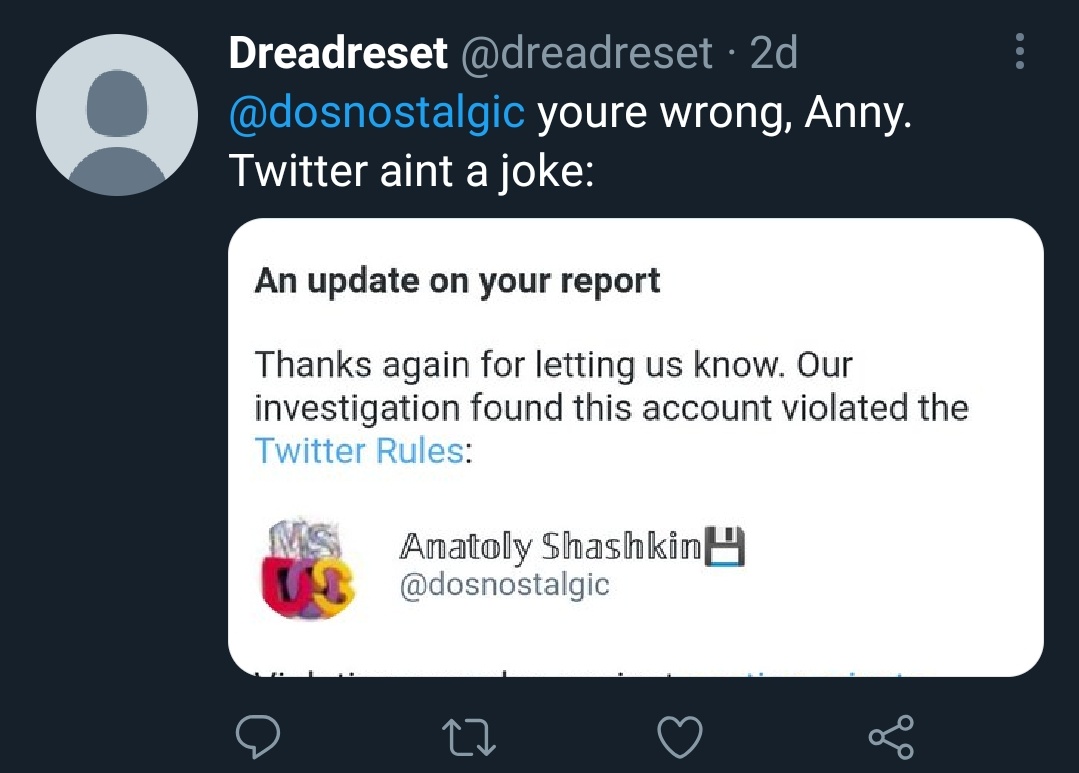Screen dimensions: 1079x773
Task: Click the 'Twitter aint a joke:' text
Action: pyautogui.click(x=411, y=170)
